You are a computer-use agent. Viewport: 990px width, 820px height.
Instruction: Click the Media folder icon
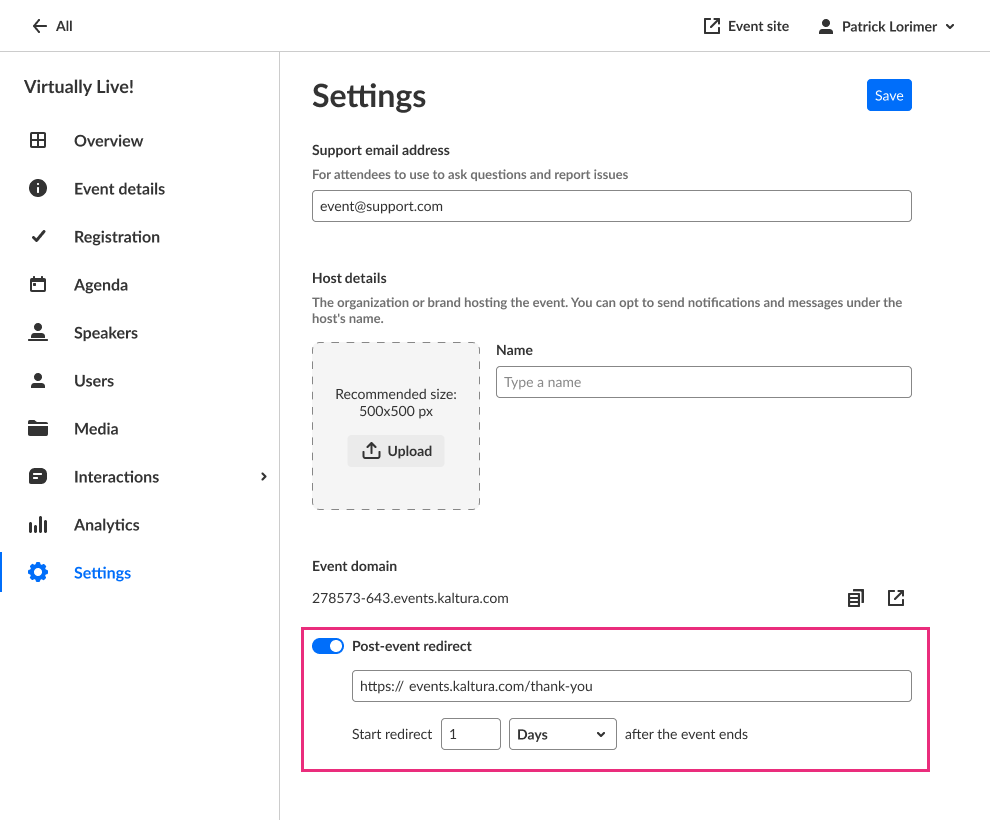(38, 429)
